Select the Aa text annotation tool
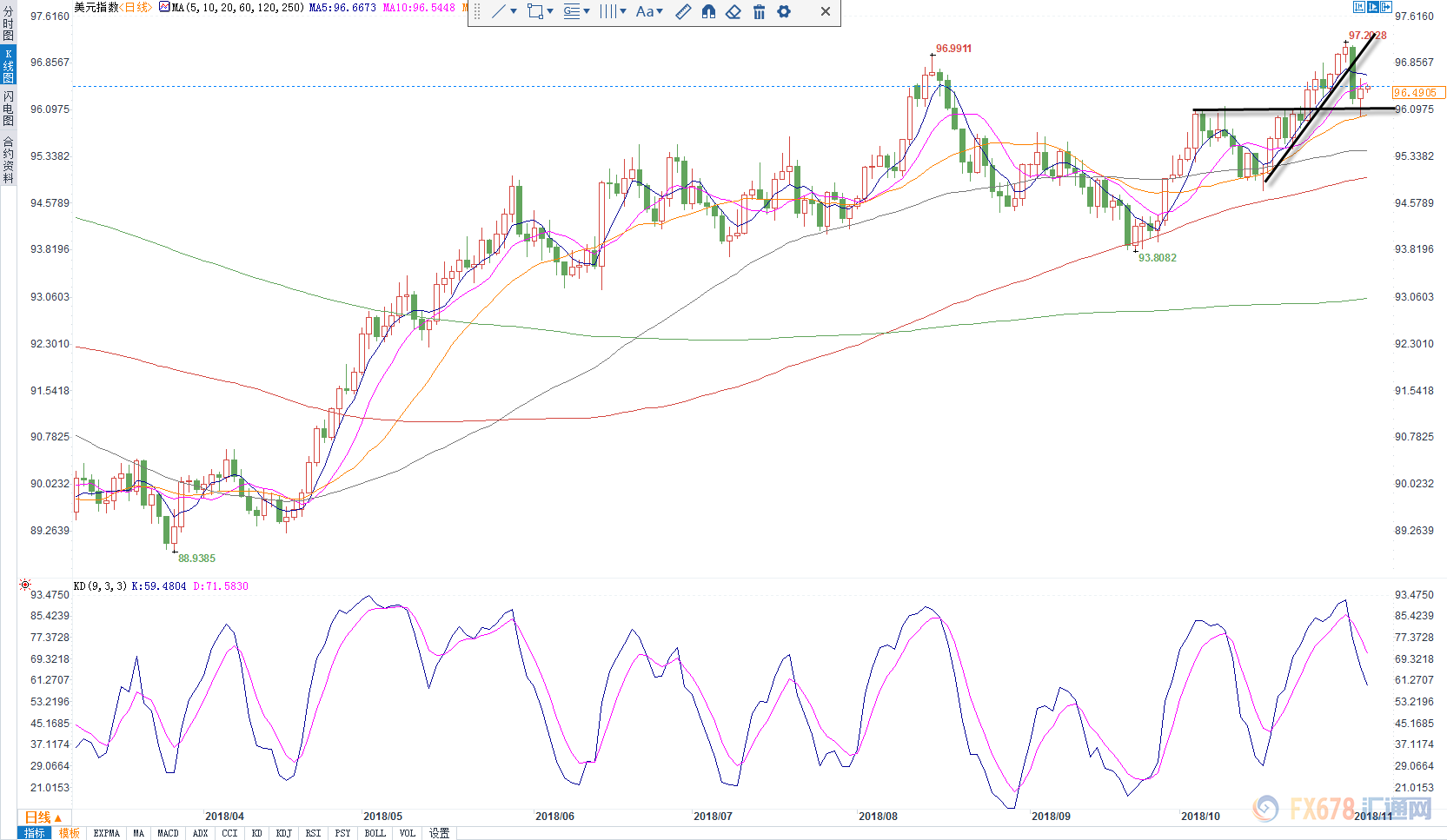The width and height of the screenshot is (1447, 840). tap(645, 11)
